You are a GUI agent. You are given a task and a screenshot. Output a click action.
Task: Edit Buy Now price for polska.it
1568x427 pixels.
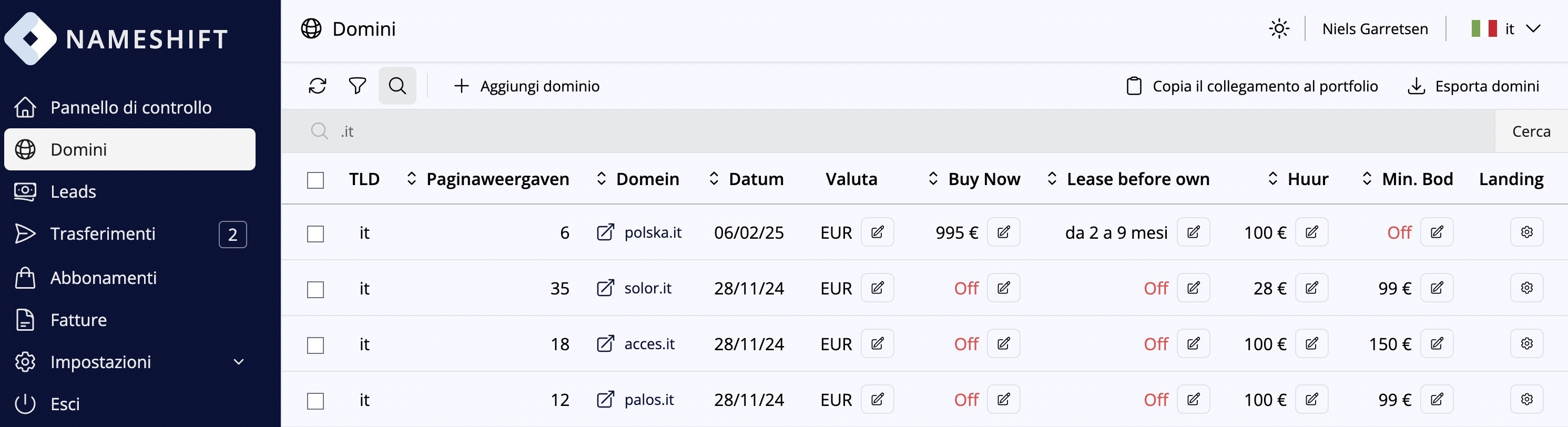(x=1003, y=232)
